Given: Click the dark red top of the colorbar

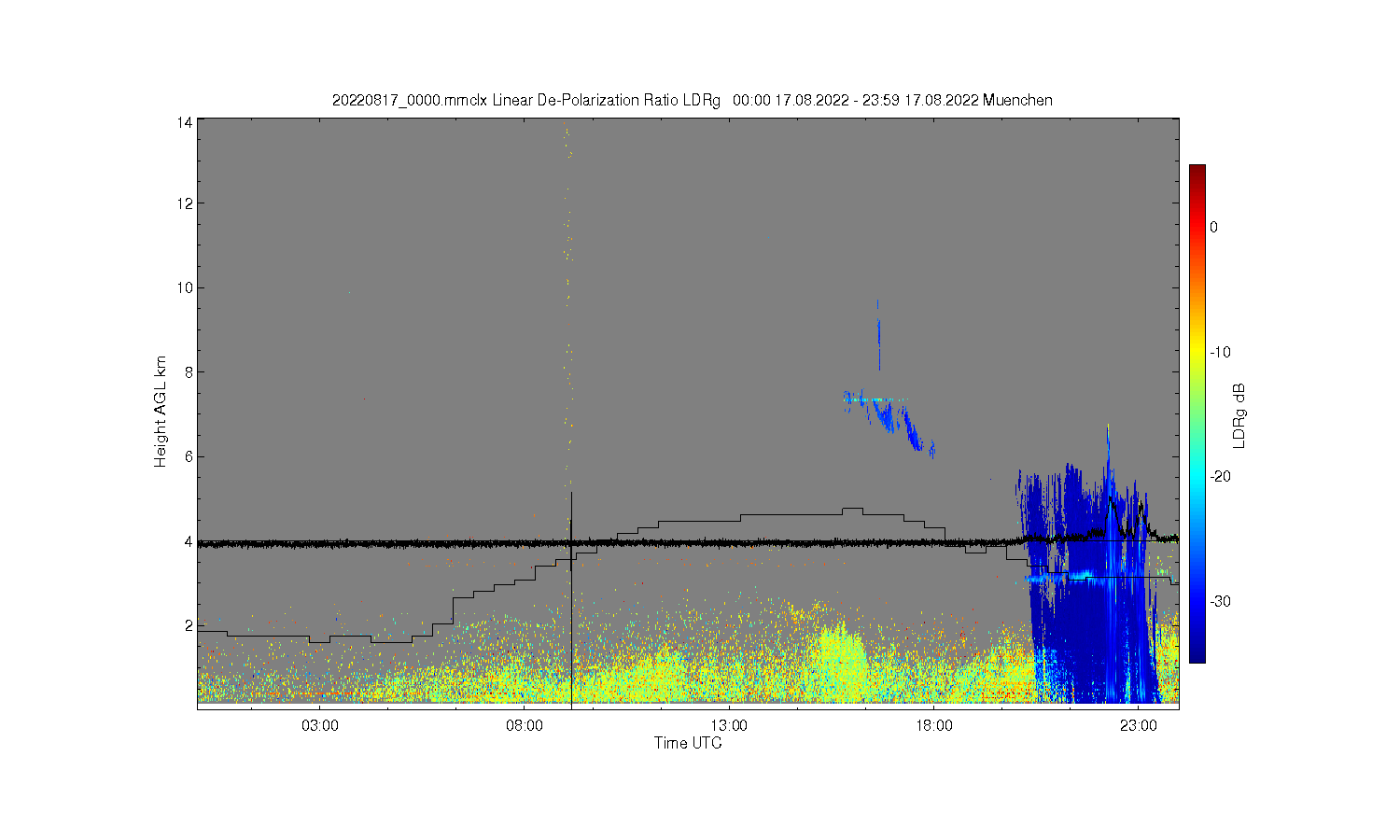Looking at the screenshot, I should click(1197, 175).
